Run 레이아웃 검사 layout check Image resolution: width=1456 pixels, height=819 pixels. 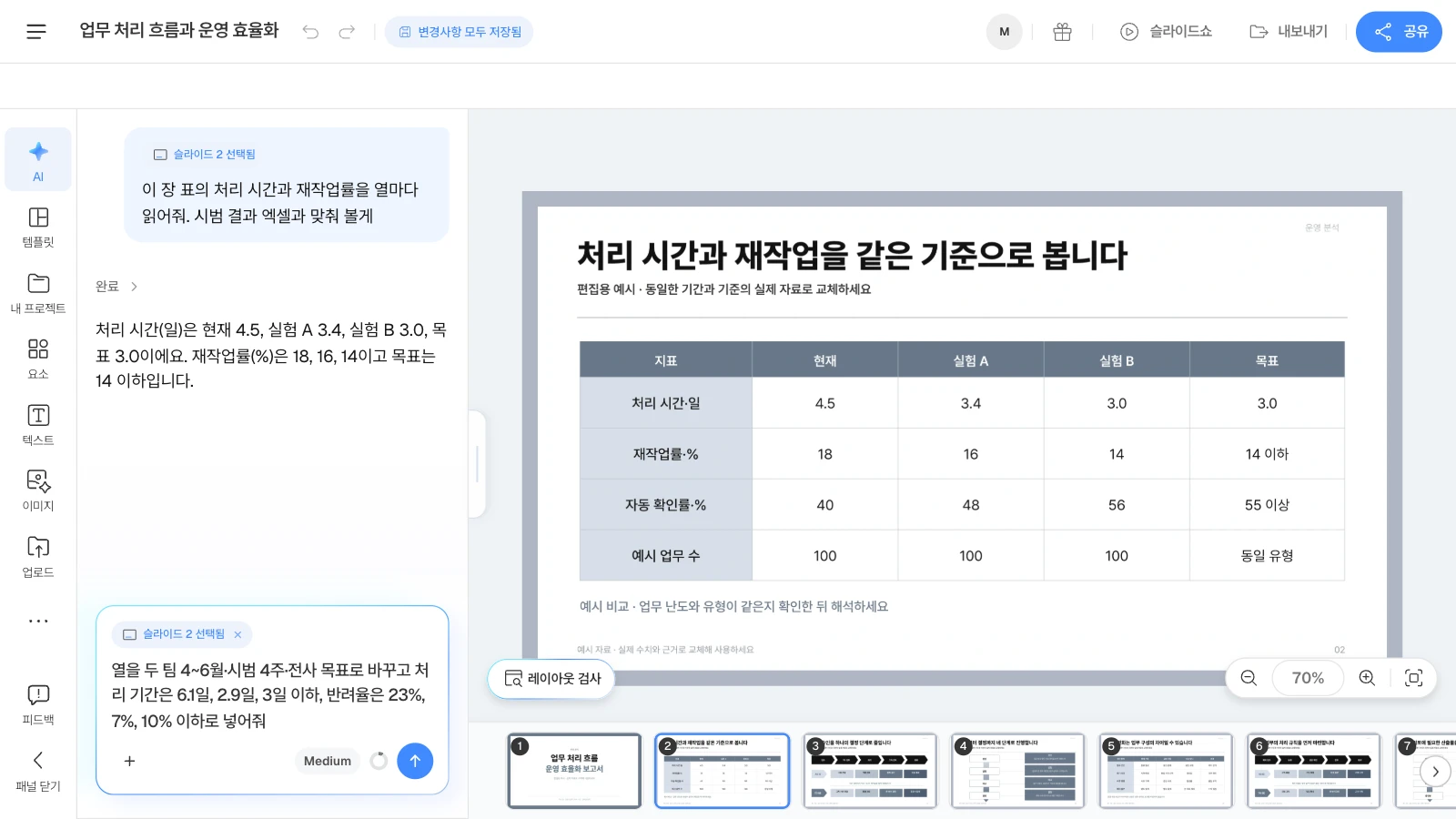[551, 679]
